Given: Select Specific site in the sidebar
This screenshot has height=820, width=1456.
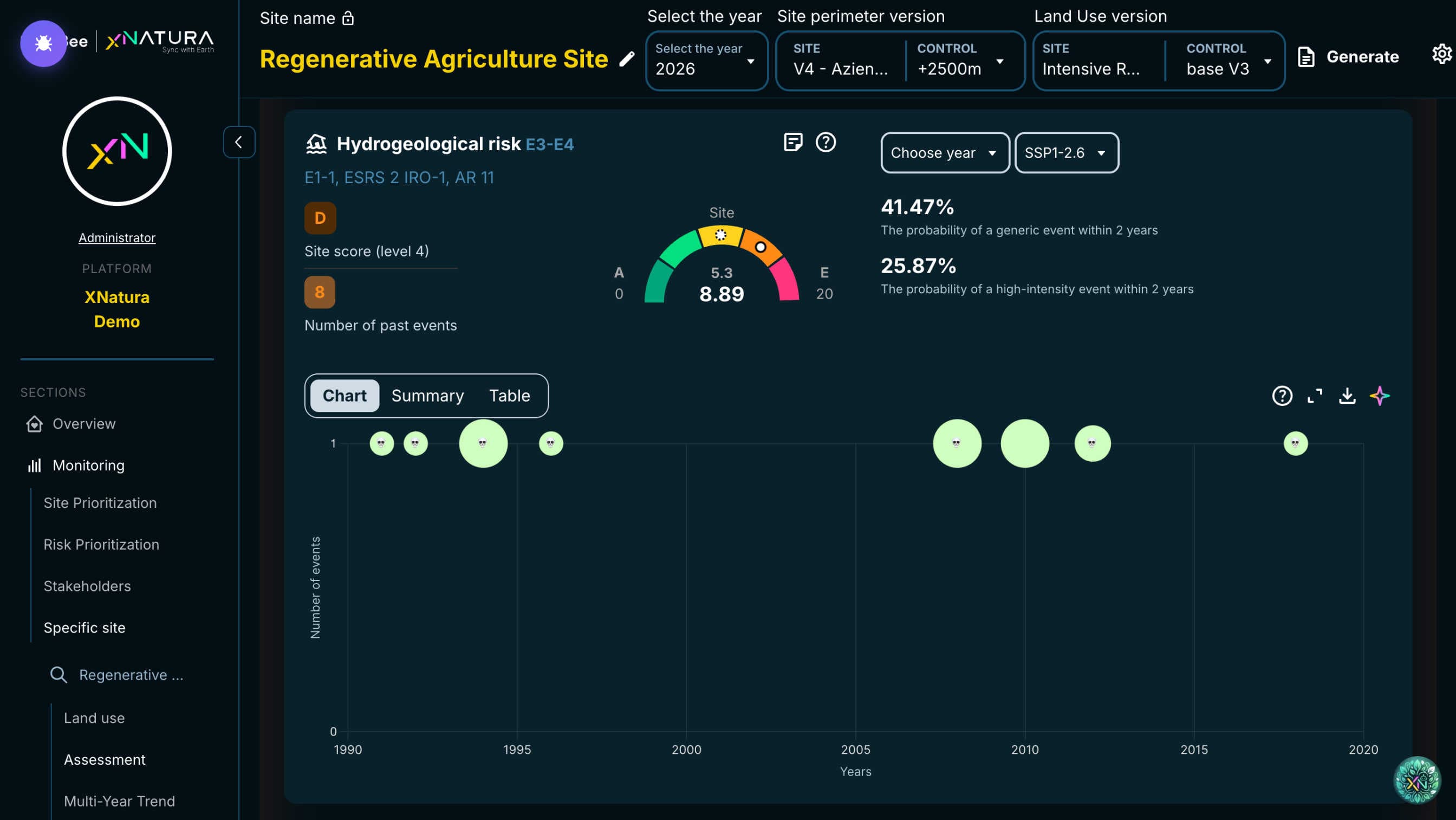Looking at the screenshot, I should pos(84,628).
